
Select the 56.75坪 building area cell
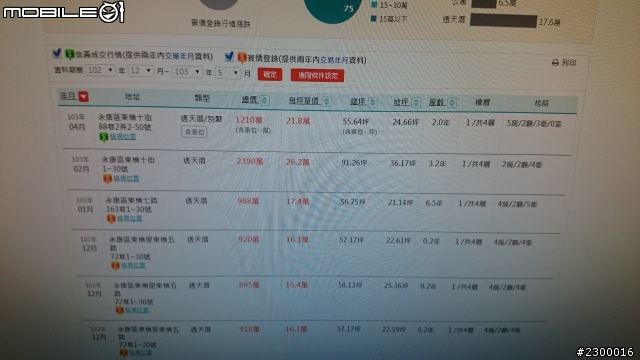(x=353, y=202)
